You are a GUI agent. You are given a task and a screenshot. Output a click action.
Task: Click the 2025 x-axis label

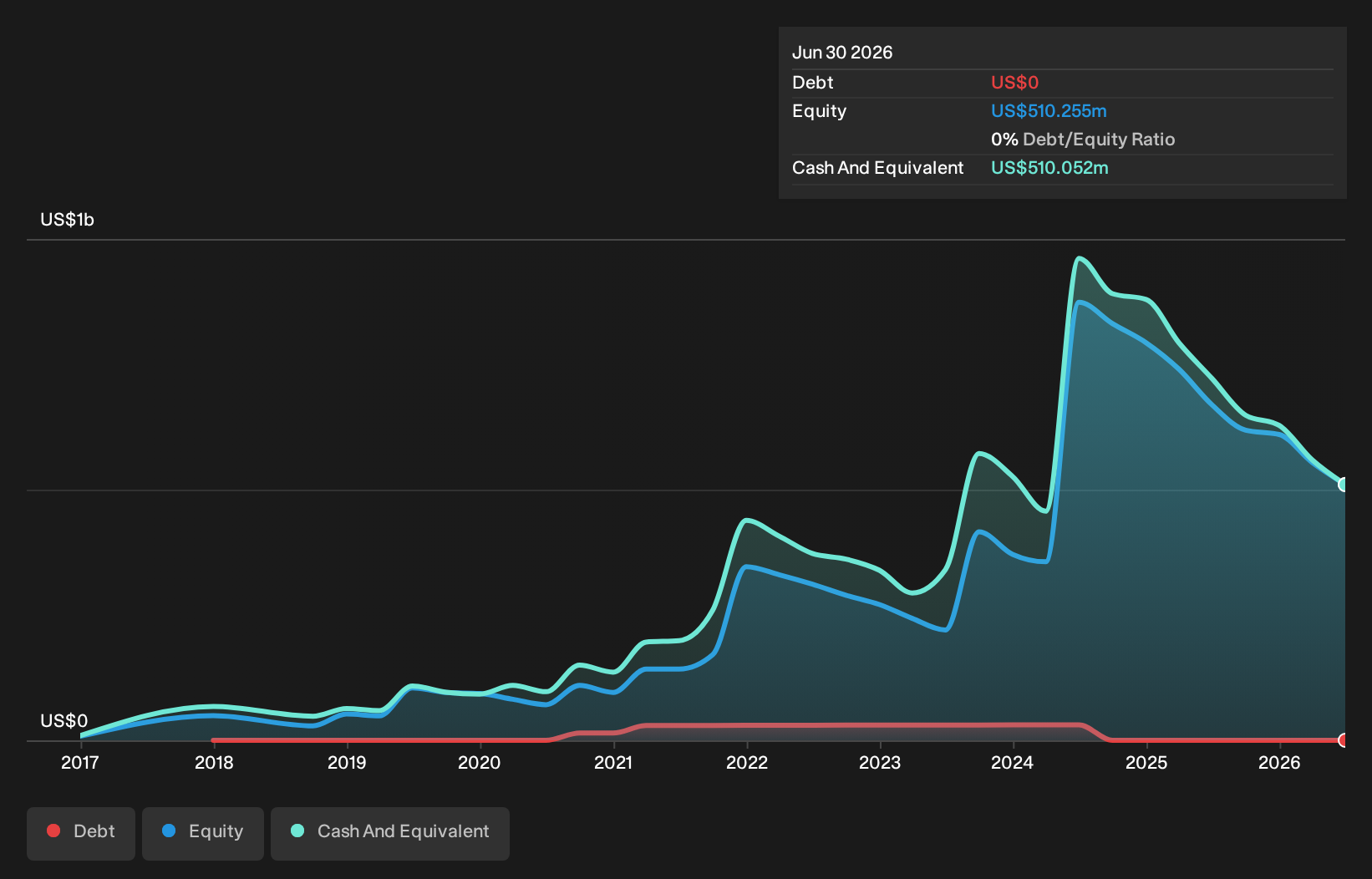tap(1146, 762)
